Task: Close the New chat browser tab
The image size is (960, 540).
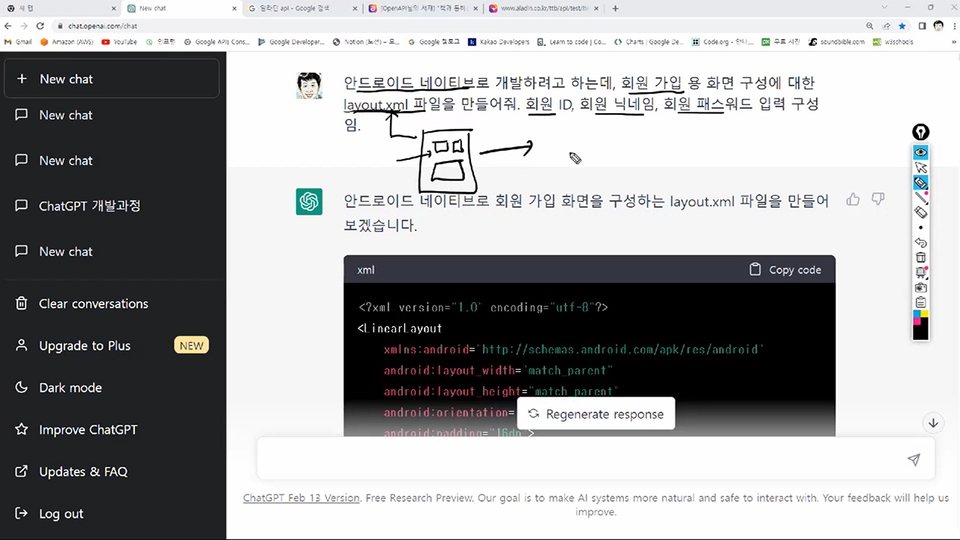Action: tap(234, 9)
